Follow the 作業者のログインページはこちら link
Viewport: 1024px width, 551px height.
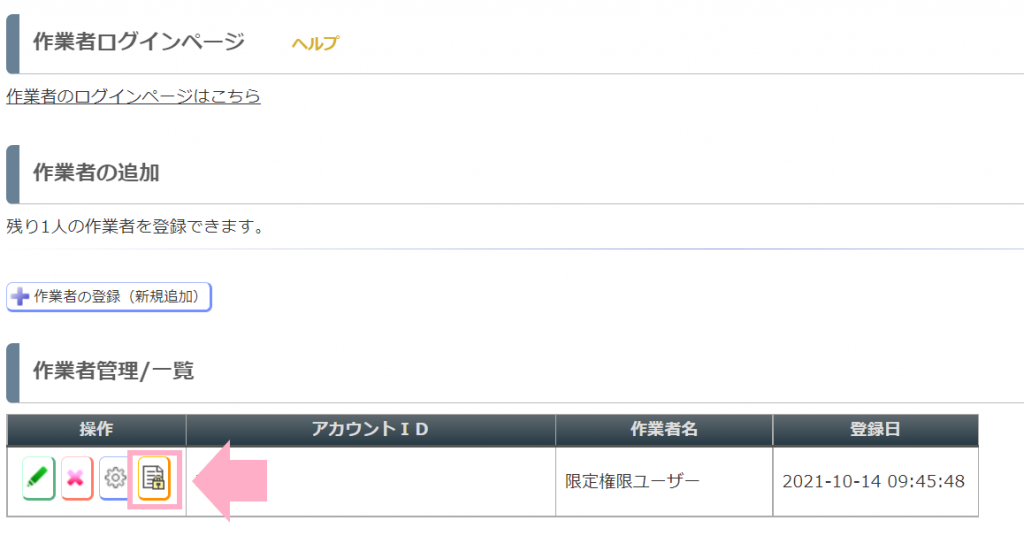point(133,96)
